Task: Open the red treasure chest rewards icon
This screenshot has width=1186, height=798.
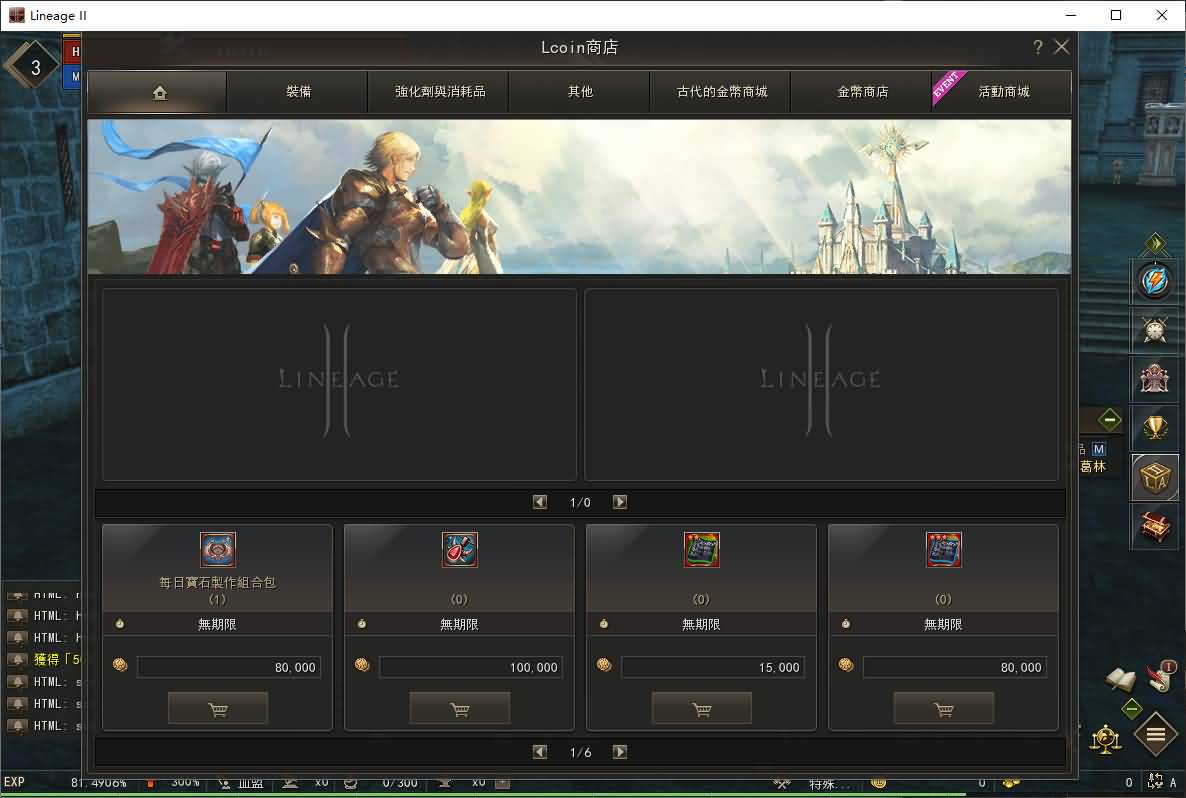Action: [1155, 527]
